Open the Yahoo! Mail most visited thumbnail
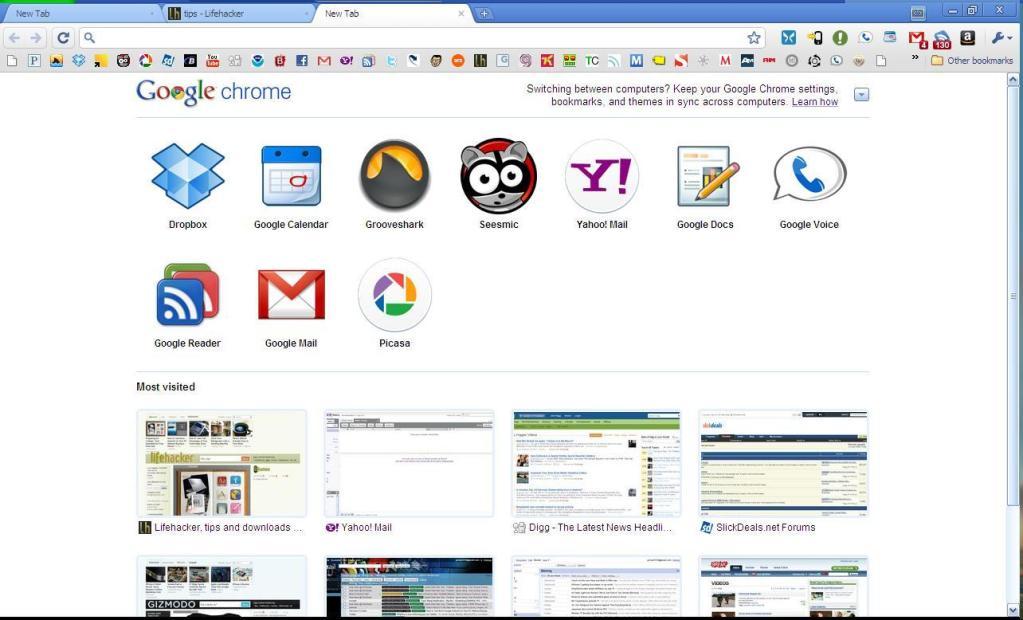 click(x=408, y=463)
